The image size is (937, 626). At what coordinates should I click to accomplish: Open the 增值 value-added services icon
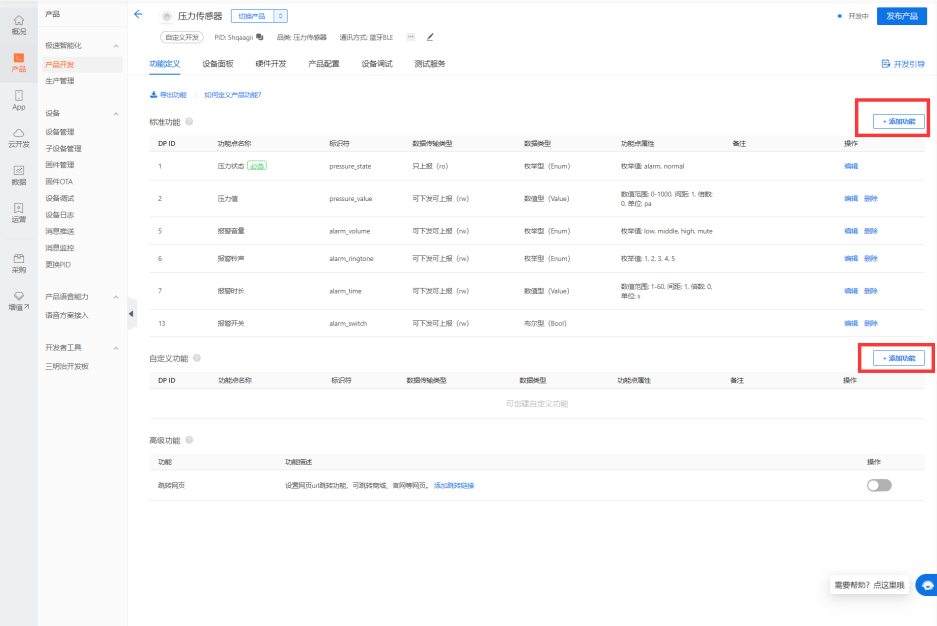click(x=19, y=301)
